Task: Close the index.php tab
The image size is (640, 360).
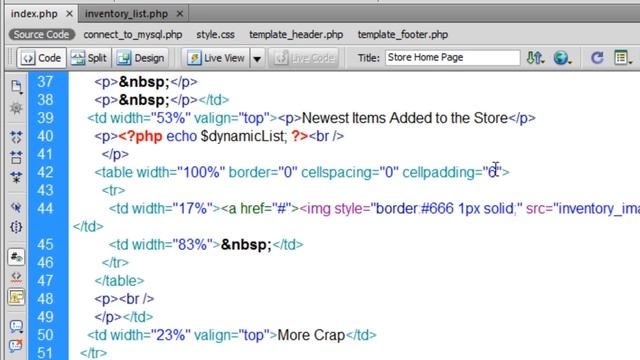Action: tap(69, 14)
